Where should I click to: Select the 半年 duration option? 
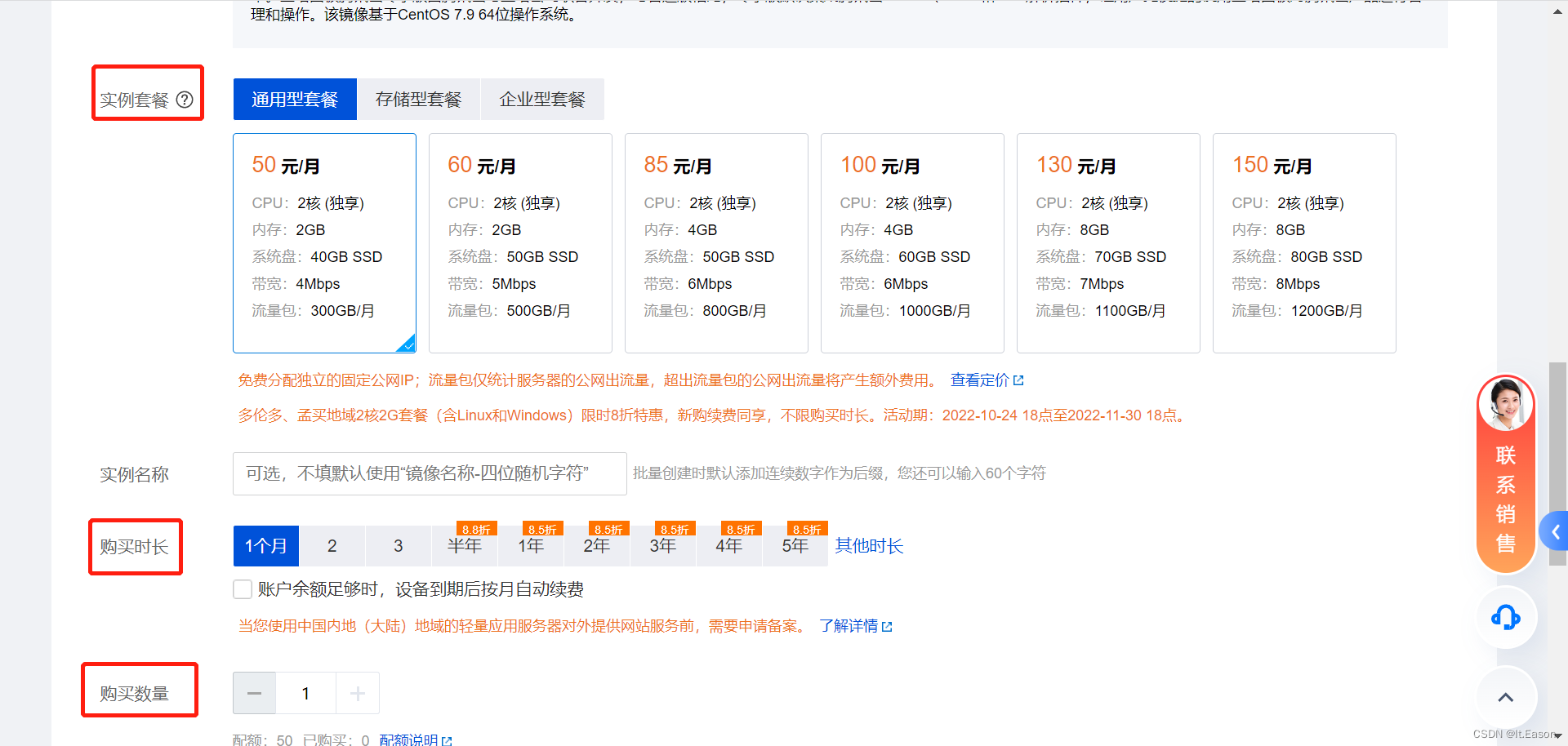tap(465, 546)
